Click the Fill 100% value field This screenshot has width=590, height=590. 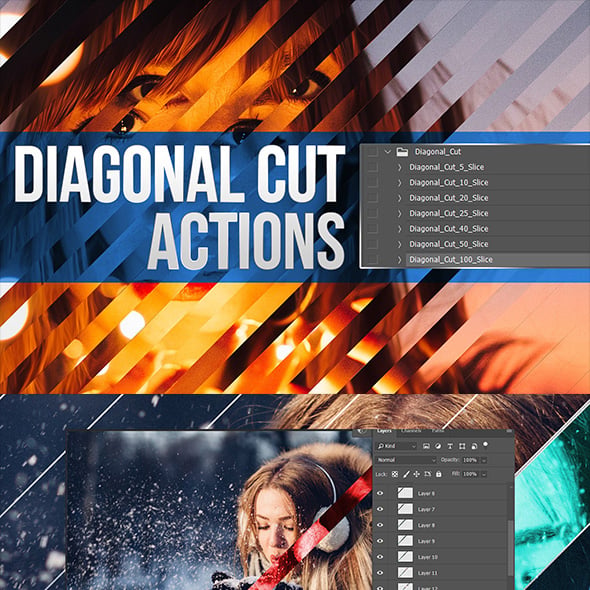pyautogui.click(x=470, y=474)
